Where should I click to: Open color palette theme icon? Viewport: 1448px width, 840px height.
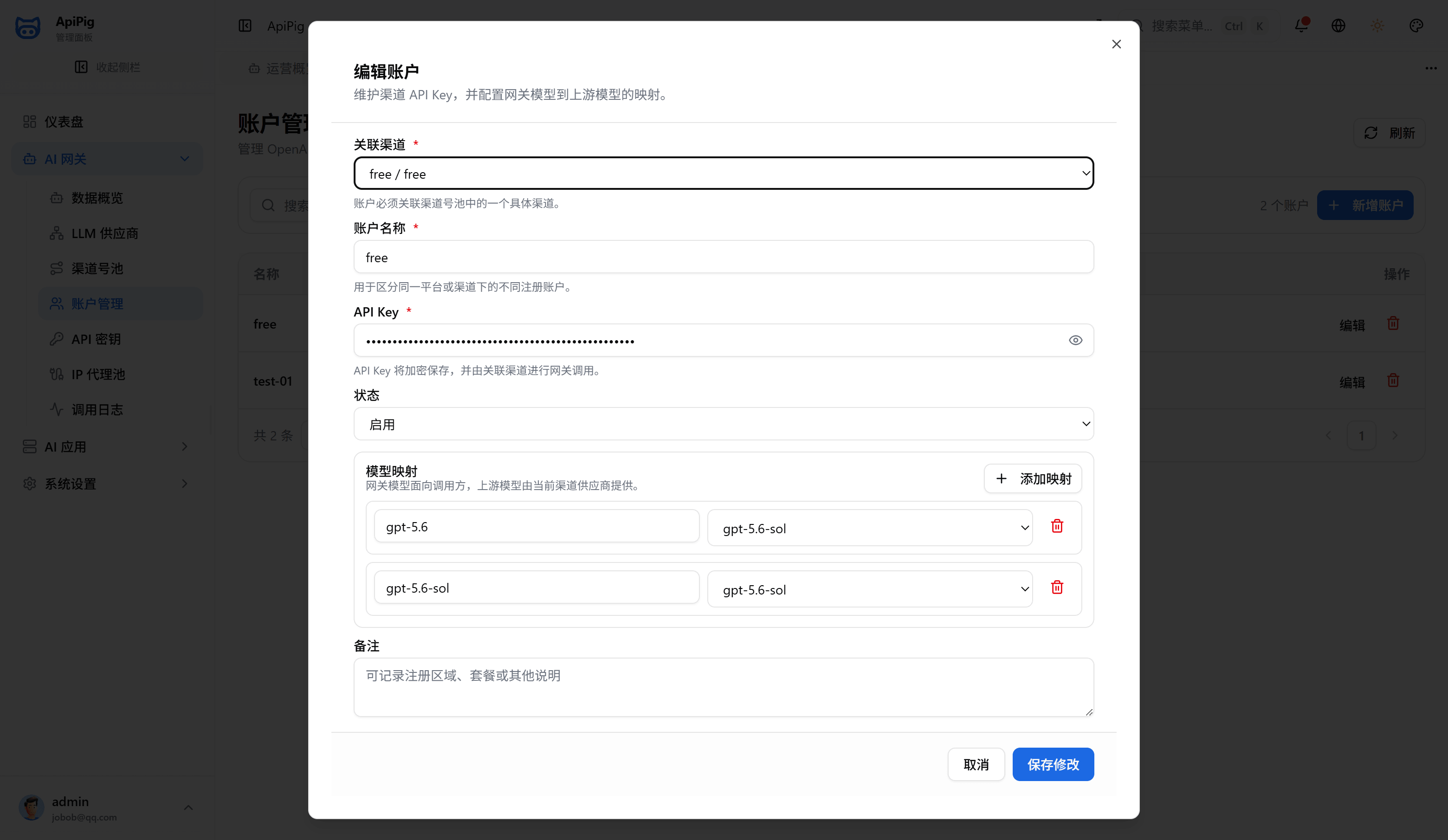click(x=1416, y=26)
